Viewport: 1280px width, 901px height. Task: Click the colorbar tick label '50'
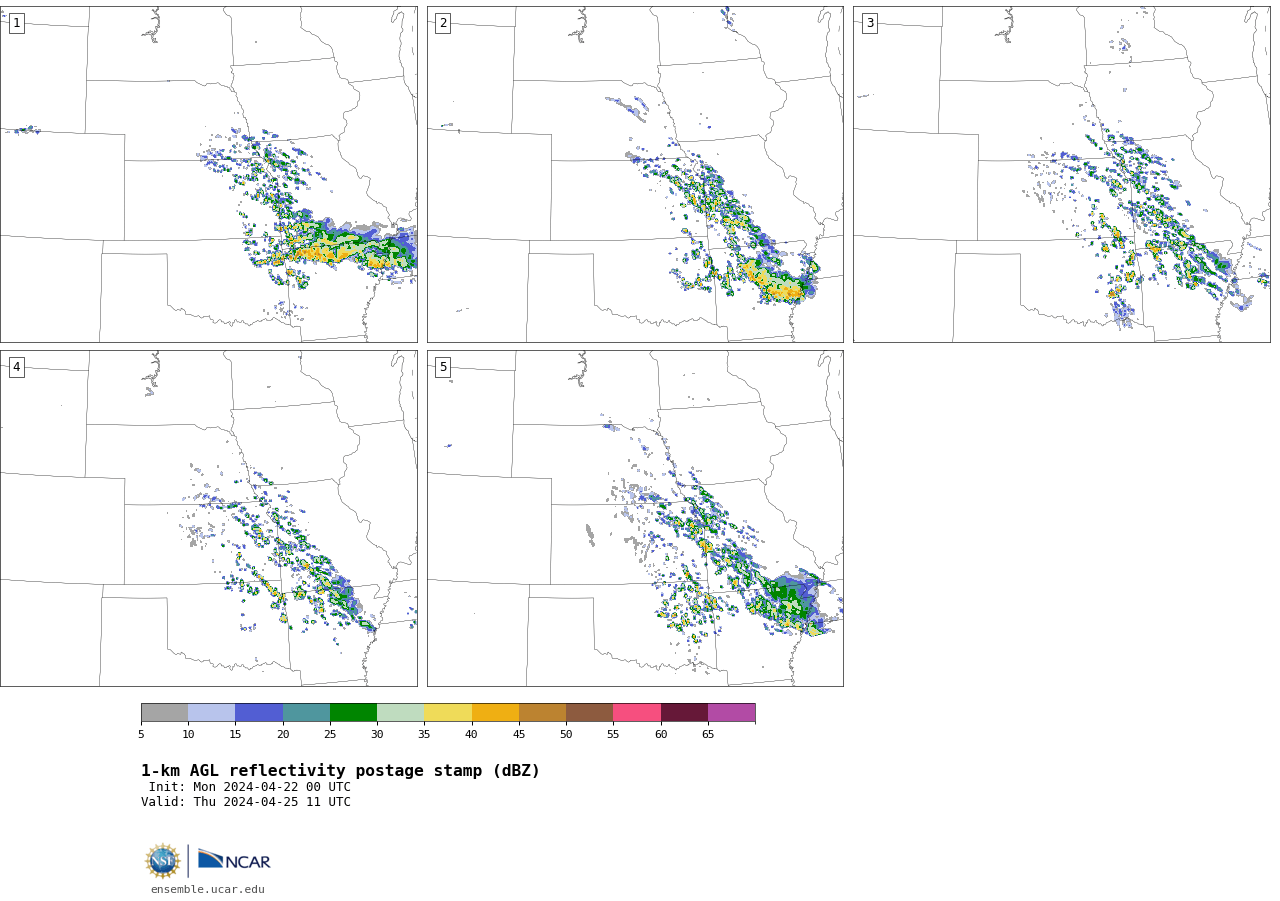coord(566,735)
